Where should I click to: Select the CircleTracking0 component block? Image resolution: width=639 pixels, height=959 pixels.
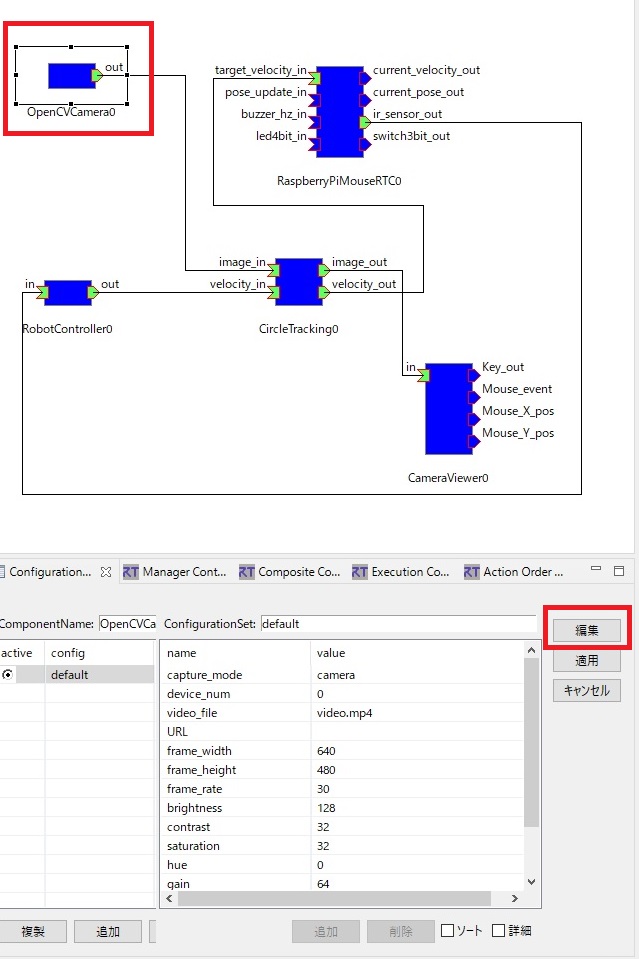(298, 282)
